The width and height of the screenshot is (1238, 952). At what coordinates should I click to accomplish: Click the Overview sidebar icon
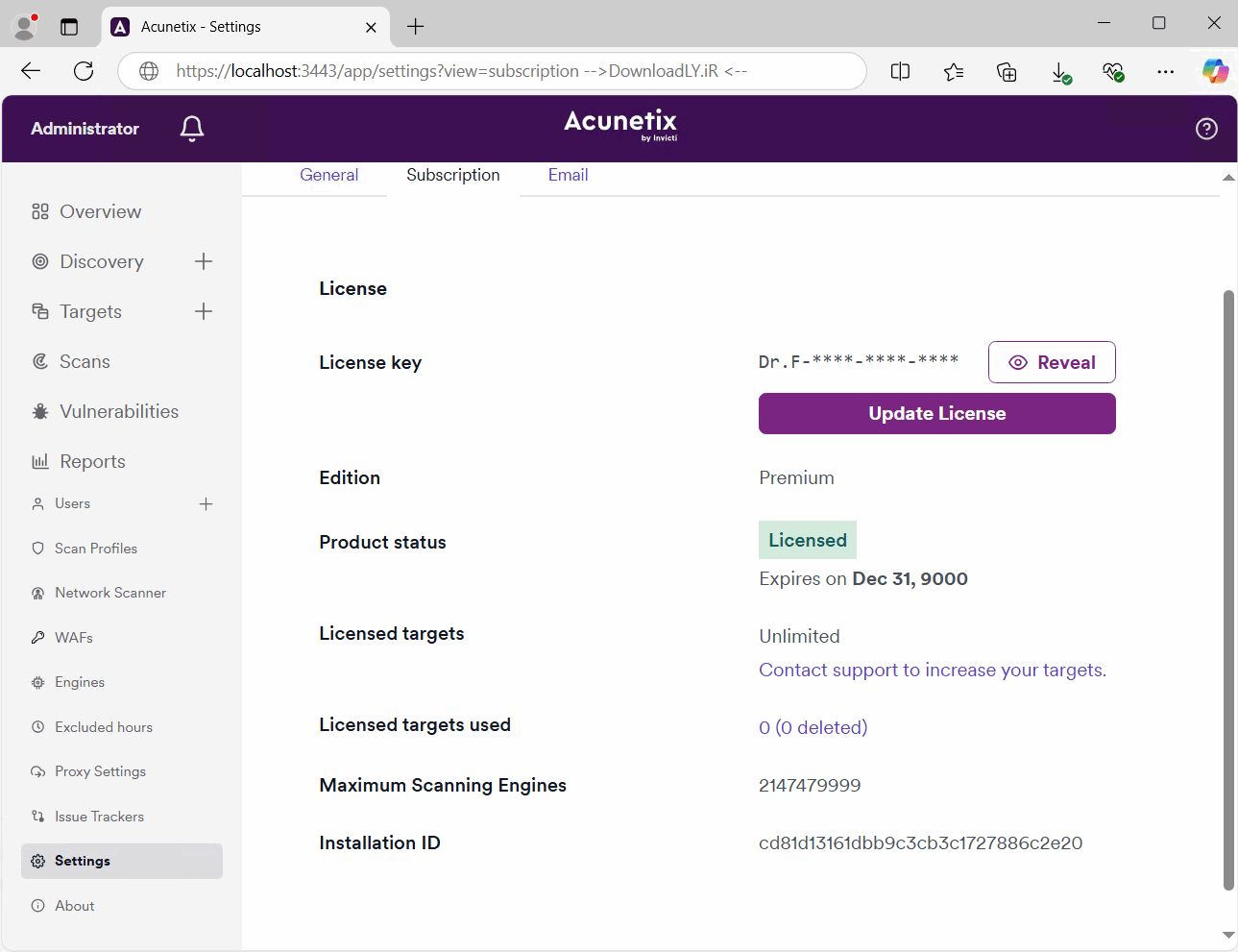click(x=40, y=211)
